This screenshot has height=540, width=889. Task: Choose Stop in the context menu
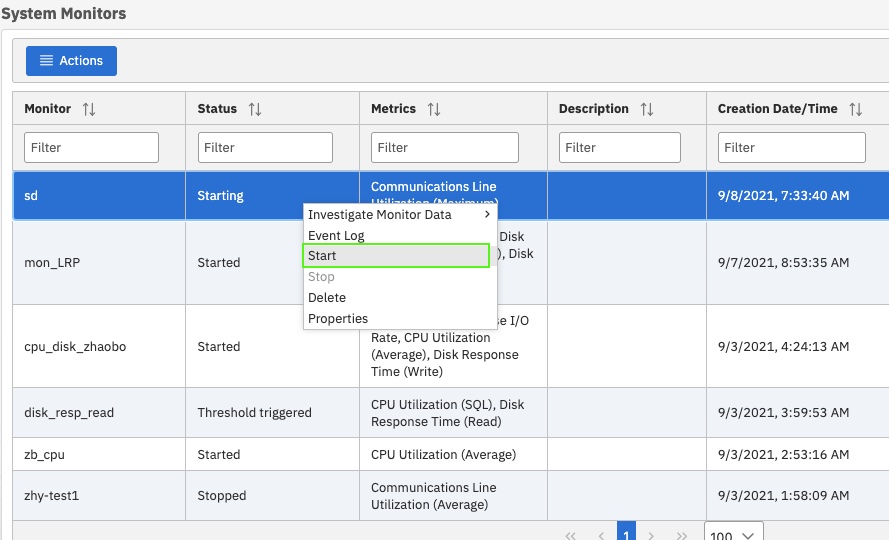tap(400, 277)
